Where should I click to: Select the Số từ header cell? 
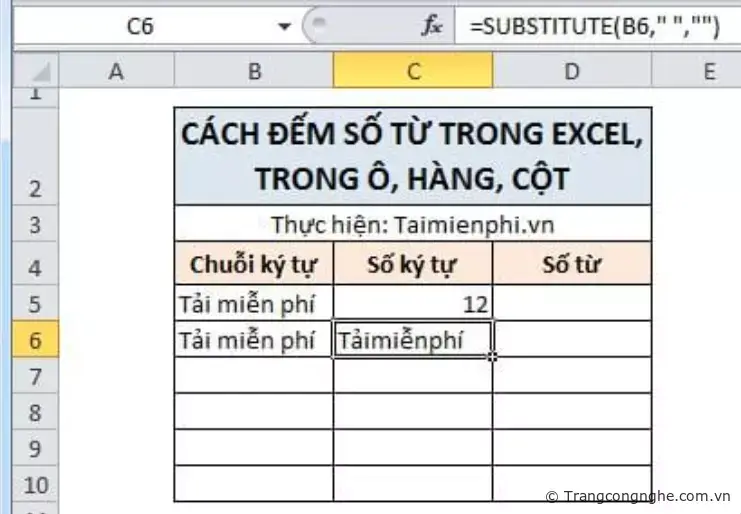click(571, 265)
